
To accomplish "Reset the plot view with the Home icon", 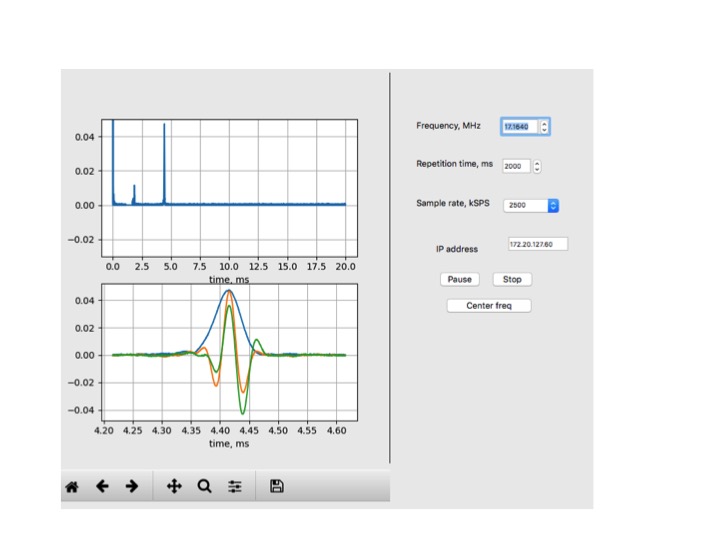I will [72, 487].
